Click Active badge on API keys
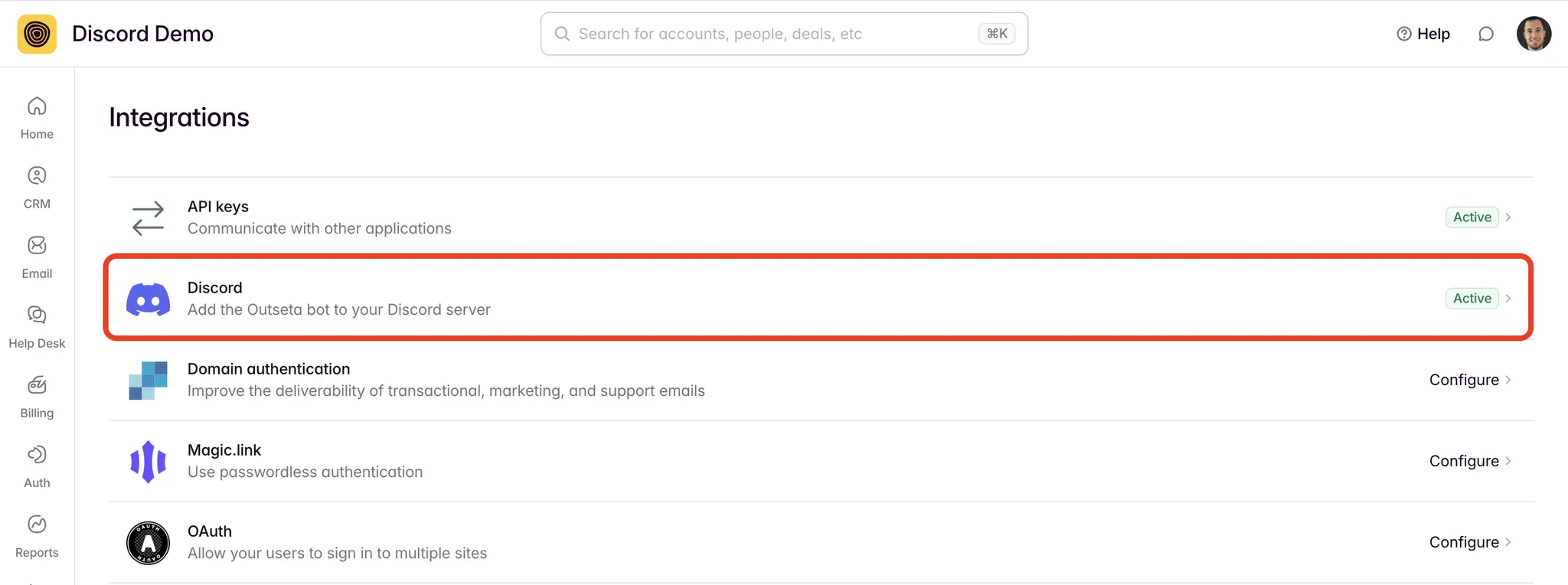 1472,217
